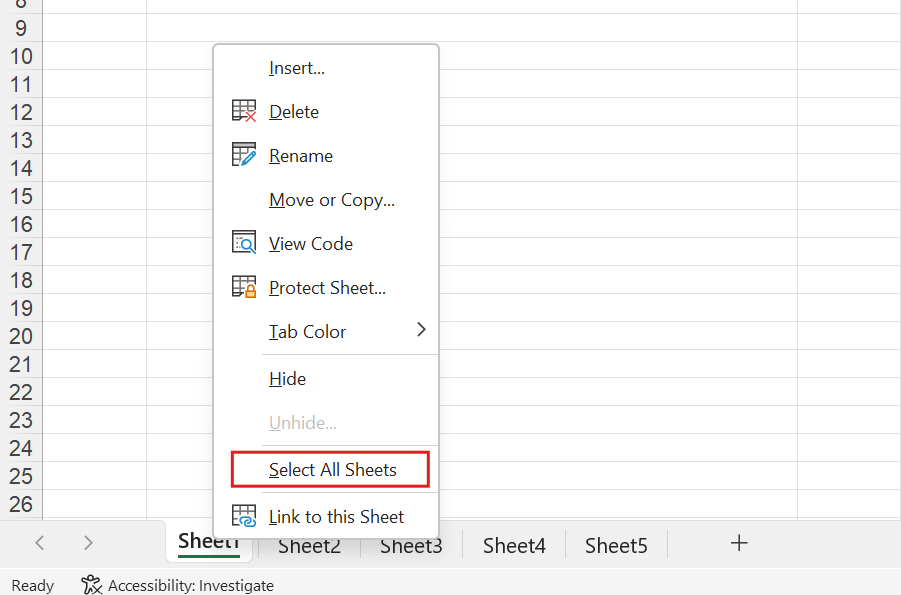Select row 22 header
901x595 pixels.
pyautogui.click(x=21, y=392)
